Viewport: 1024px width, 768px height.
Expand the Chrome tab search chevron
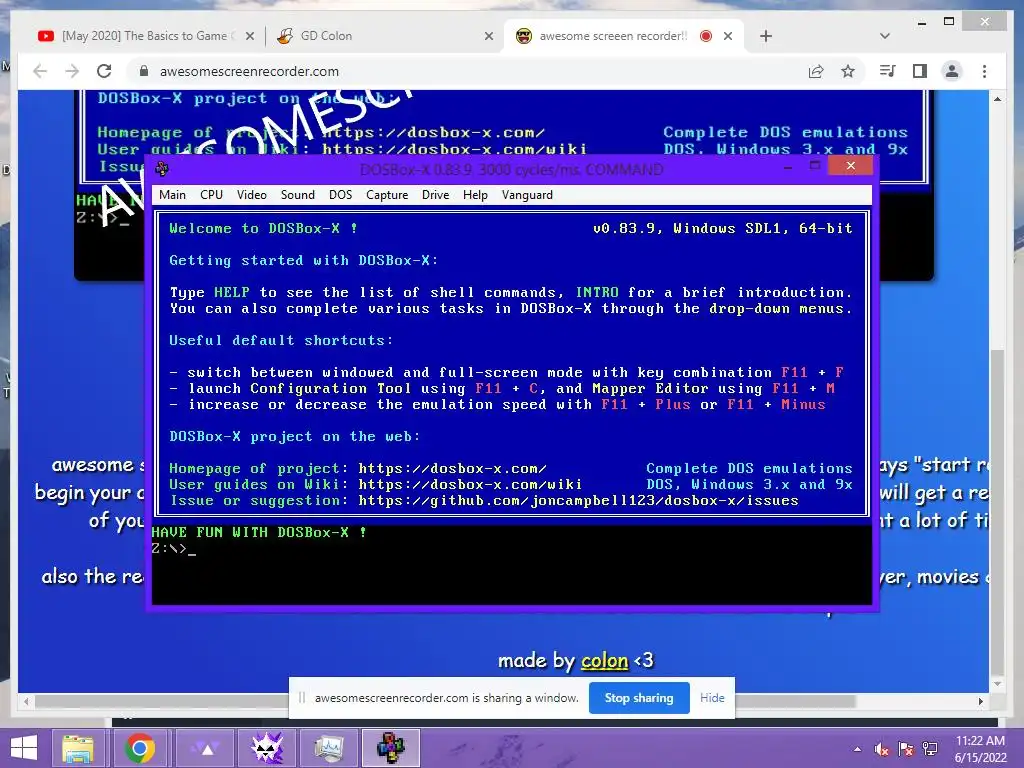pos(885,36)
